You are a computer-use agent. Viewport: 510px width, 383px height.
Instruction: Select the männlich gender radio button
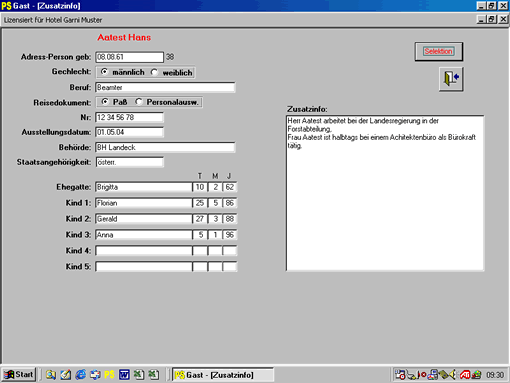click(105, 72)
